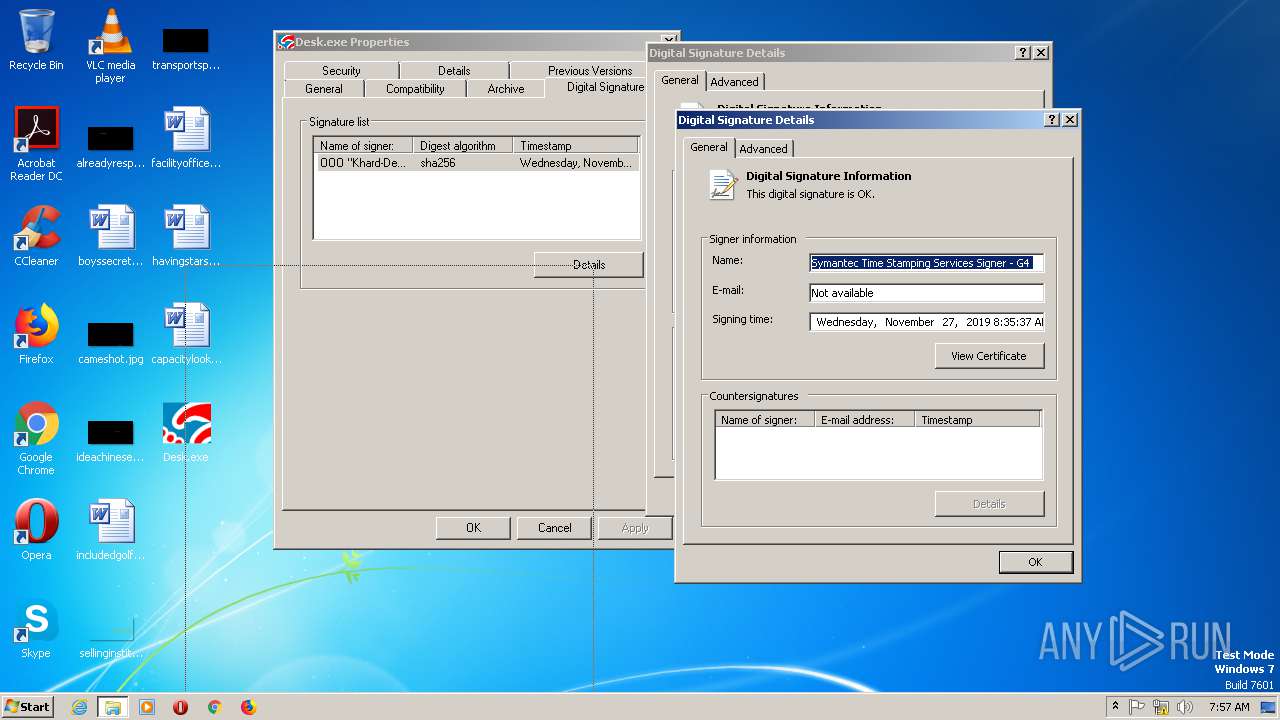The width and height of the screenshot is (1280, 720).
Task: Open Previous Versions tab
Action: (590, 71)
